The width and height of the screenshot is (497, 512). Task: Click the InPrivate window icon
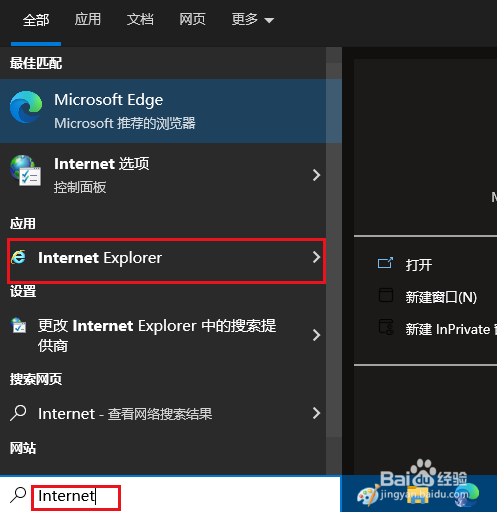click(x=386, y=327)
